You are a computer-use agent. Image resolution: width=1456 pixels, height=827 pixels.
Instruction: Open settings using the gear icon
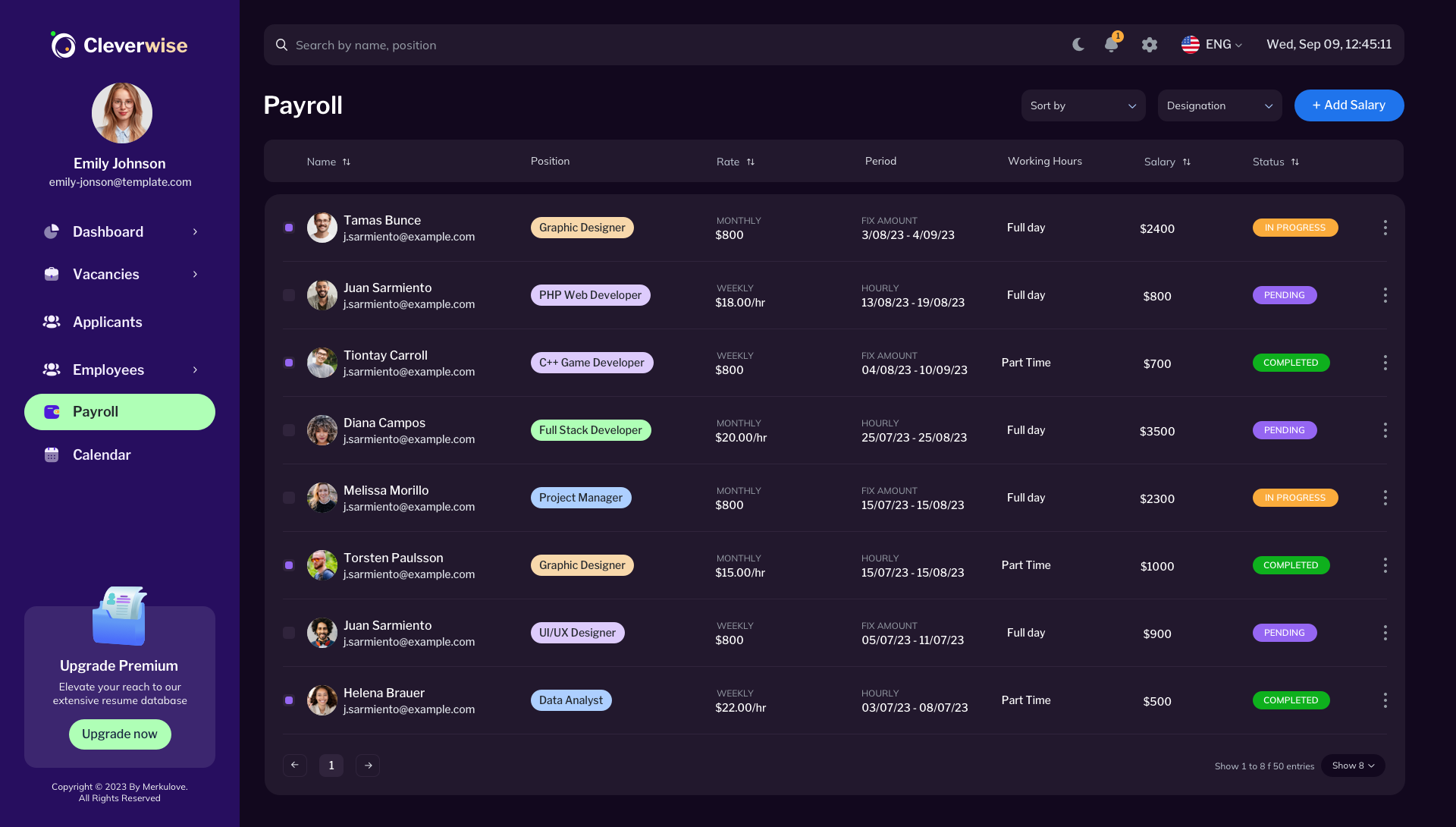click(1149, 45)
